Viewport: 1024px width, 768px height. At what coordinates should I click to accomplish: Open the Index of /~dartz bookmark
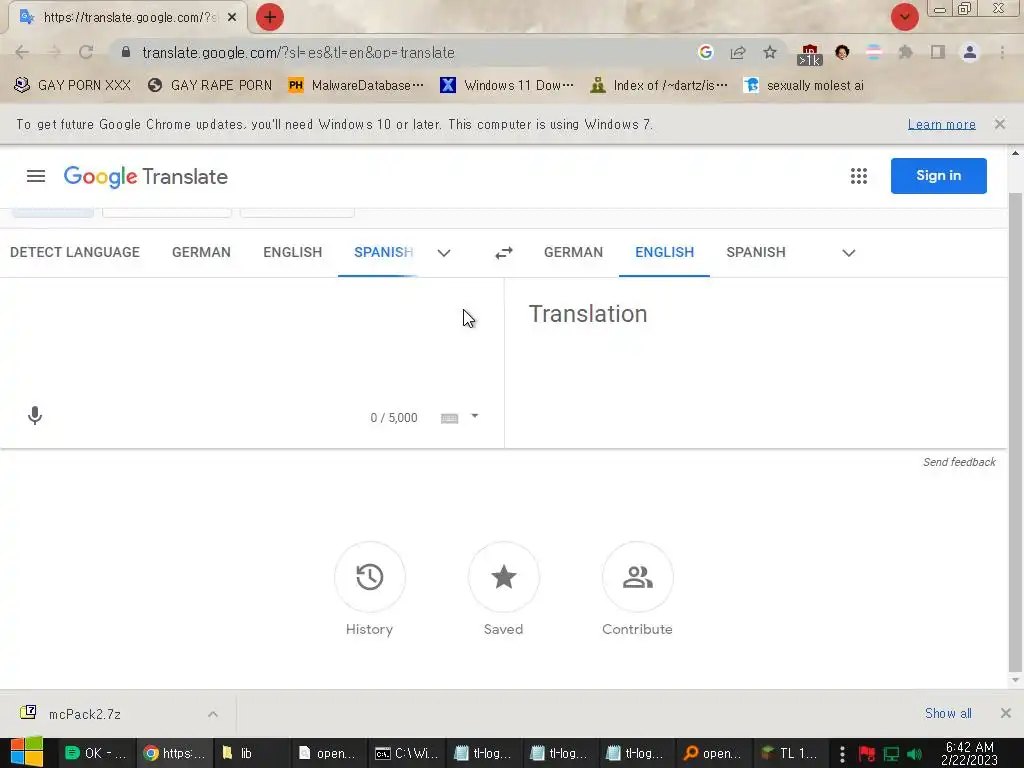[x=658, y=85]
